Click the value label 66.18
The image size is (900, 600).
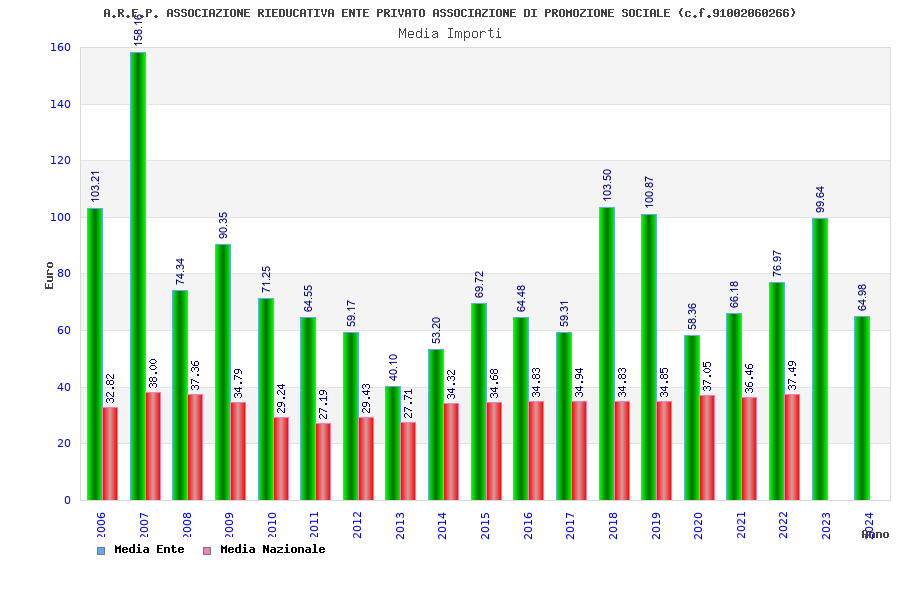click(x=734, y=295)
